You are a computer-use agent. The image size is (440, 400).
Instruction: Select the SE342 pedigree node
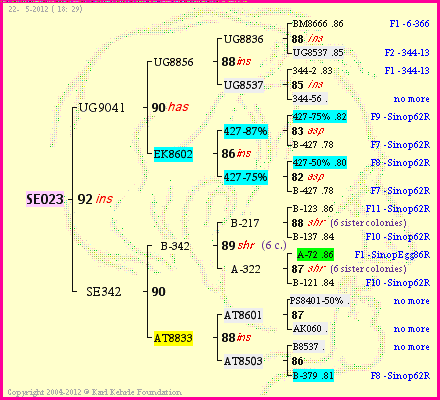[x=104, y=292]
